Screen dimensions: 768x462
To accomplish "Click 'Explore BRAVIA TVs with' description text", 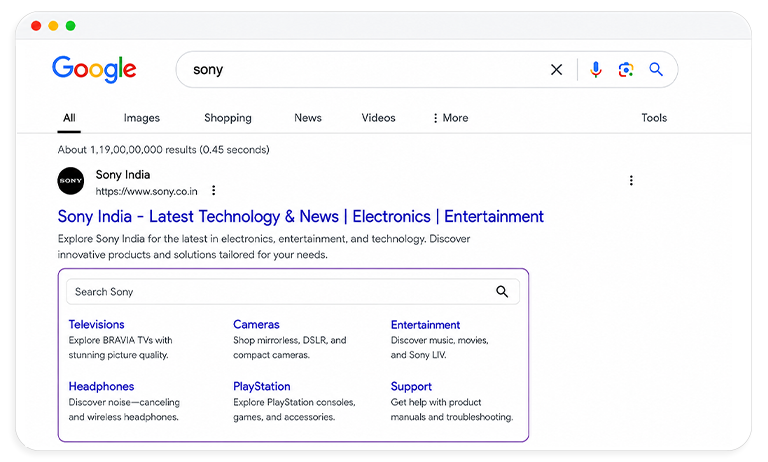I will (x=120, y=340).
